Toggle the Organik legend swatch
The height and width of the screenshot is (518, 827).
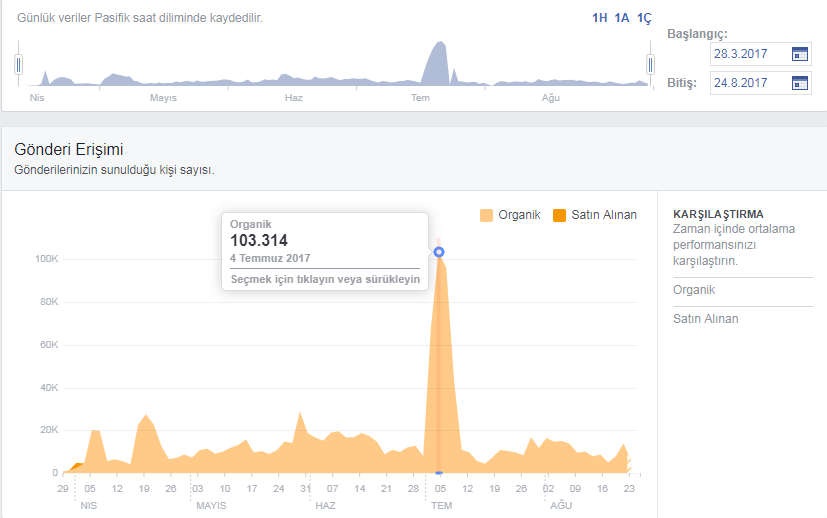click(x=486, y=215)
